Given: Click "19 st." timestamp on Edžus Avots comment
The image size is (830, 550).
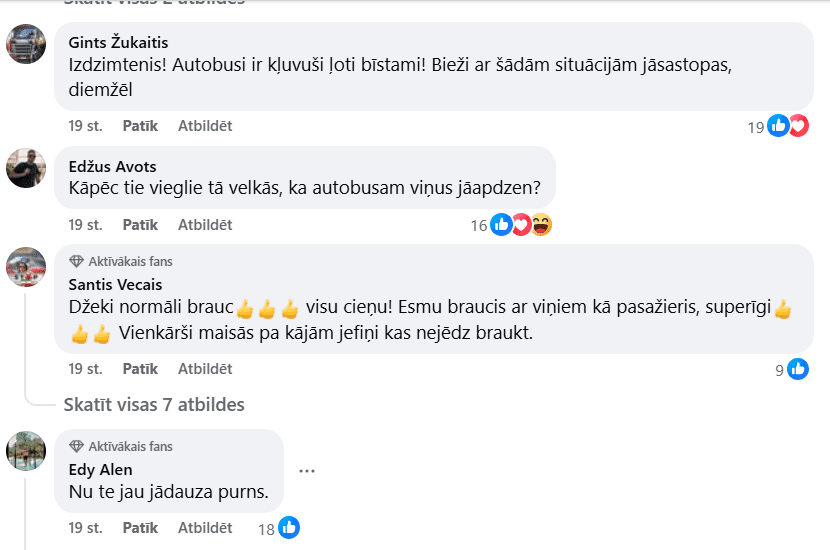Looking at the screenshot, I should coord(85,225).
